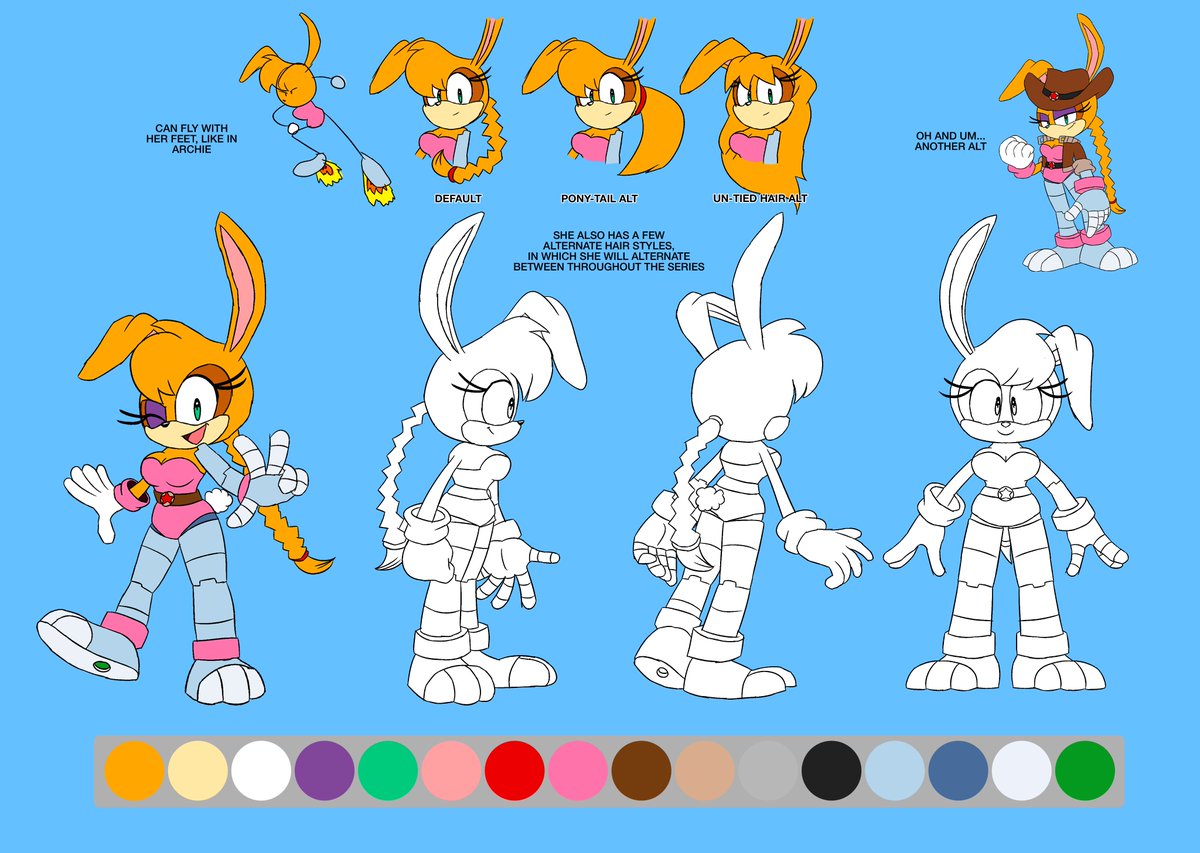Screen dimensions: 1200x853
Task: Choose the light salmon-pink swatch
Action: (451, 771)
